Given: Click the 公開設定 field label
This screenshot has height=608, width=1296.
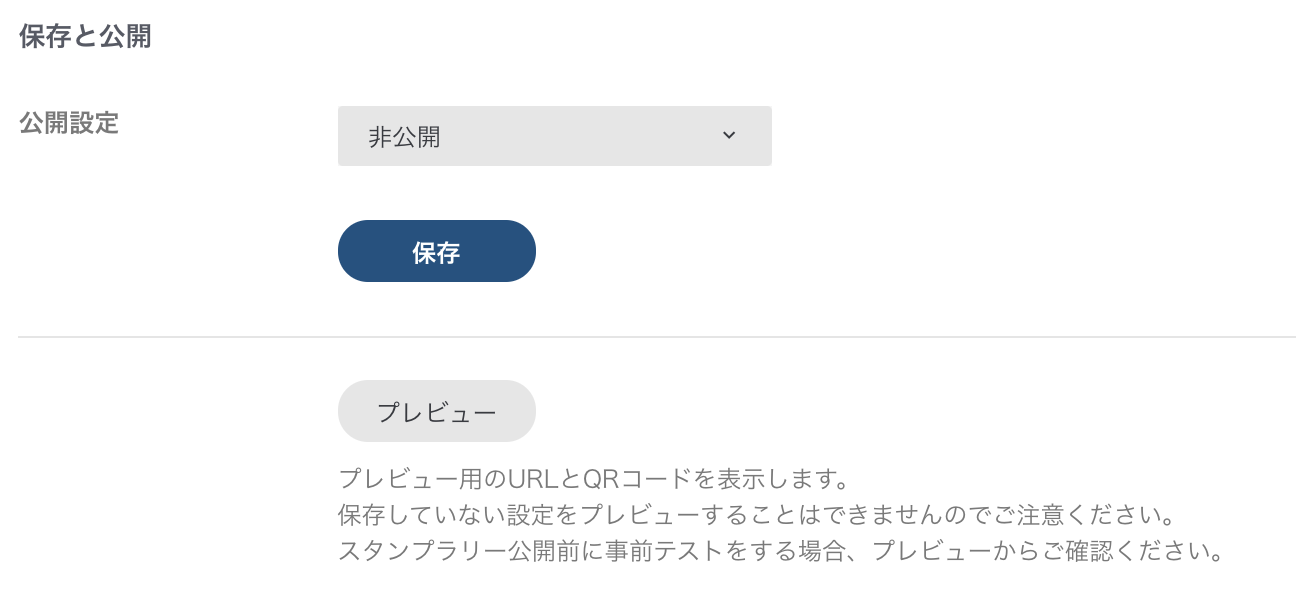Looking at the screenshot, I should click(x=69, y=124).
